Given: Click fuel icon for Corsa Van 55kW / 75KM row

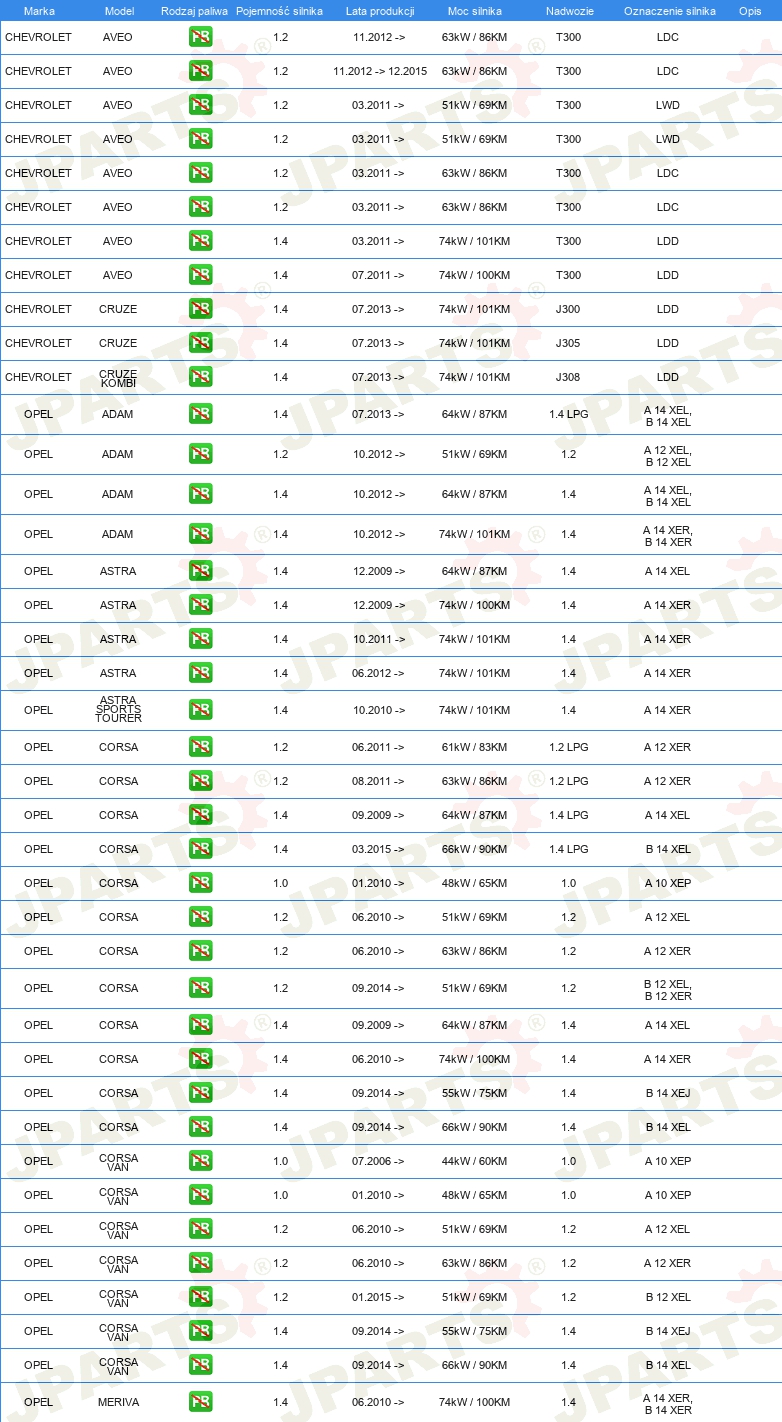Looking at the screenshot, I should [200, 1331].
